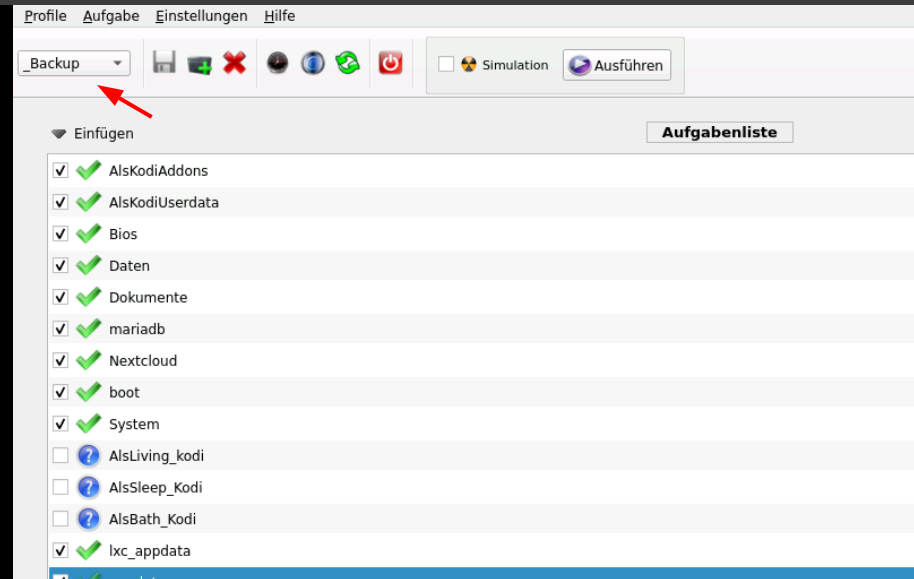Click the green check icon for AlsKodiUserdata
The image size is (914, 579).
point(89,202)
